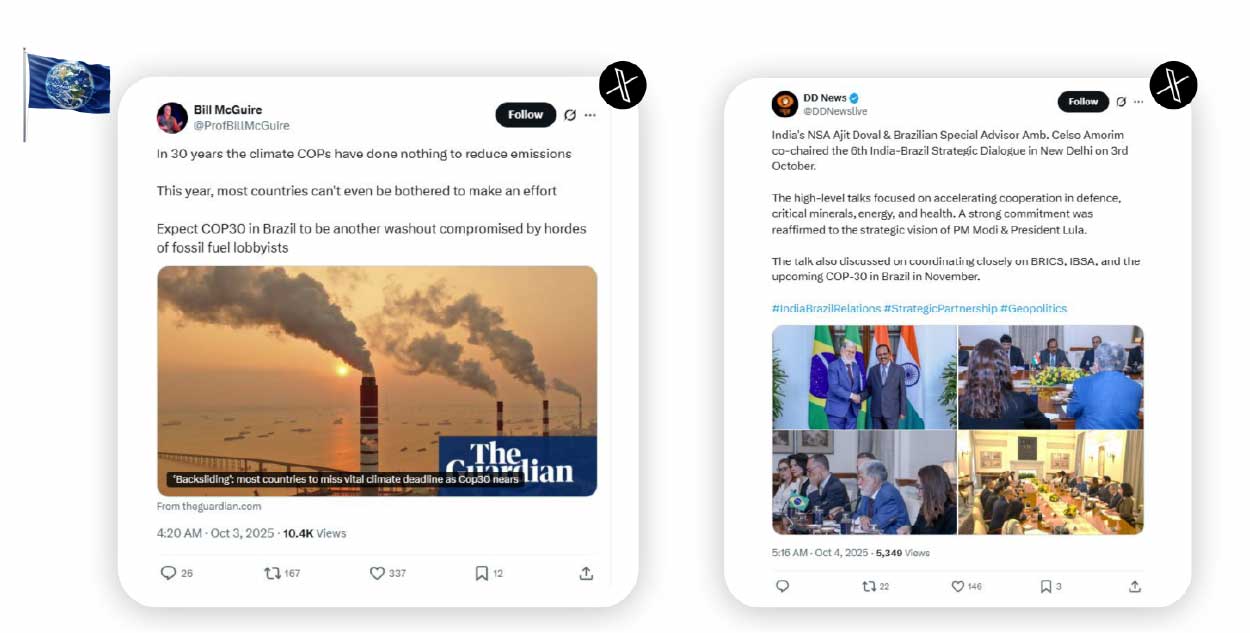This screenshot has width=1250, height=633.
Task: View the handshake photo in DD News tweet
Action: [x=864, y=377]
